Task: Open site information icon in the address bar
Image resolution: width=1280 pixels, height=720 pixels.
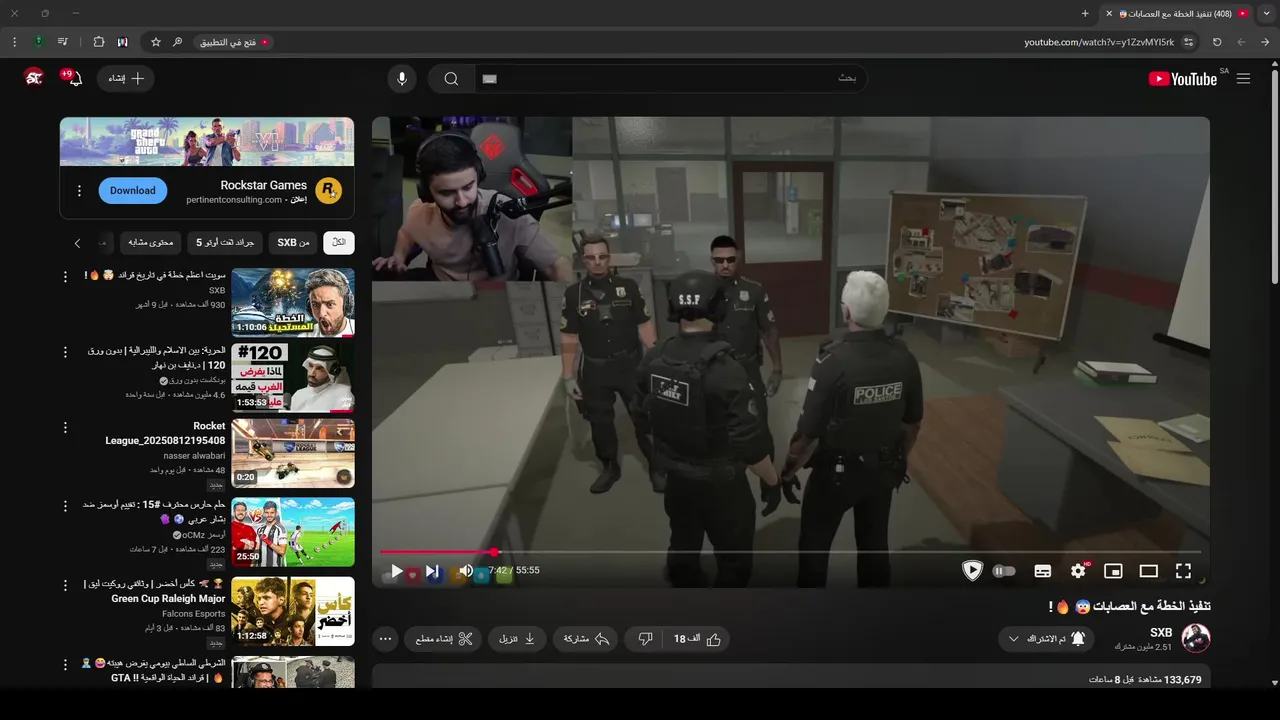Action: point(1188,42)
